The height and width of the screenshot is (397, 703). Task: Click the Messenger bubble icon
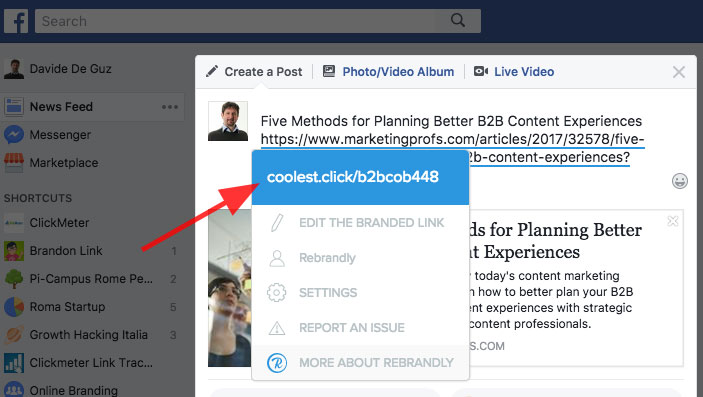(x=14, y=135)
